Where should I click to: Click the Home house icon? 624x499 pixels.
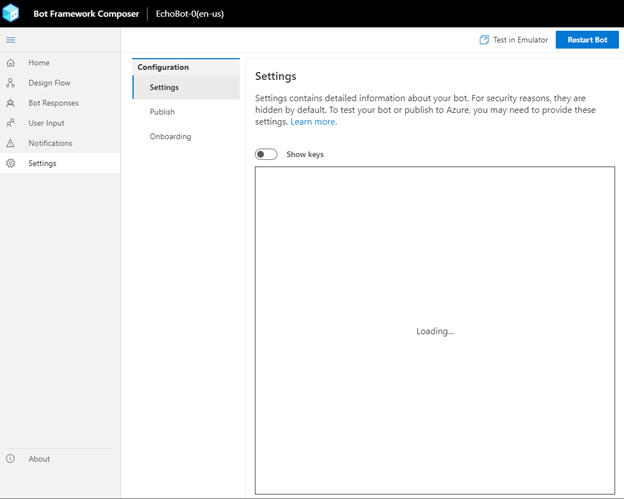coord(11,63)
